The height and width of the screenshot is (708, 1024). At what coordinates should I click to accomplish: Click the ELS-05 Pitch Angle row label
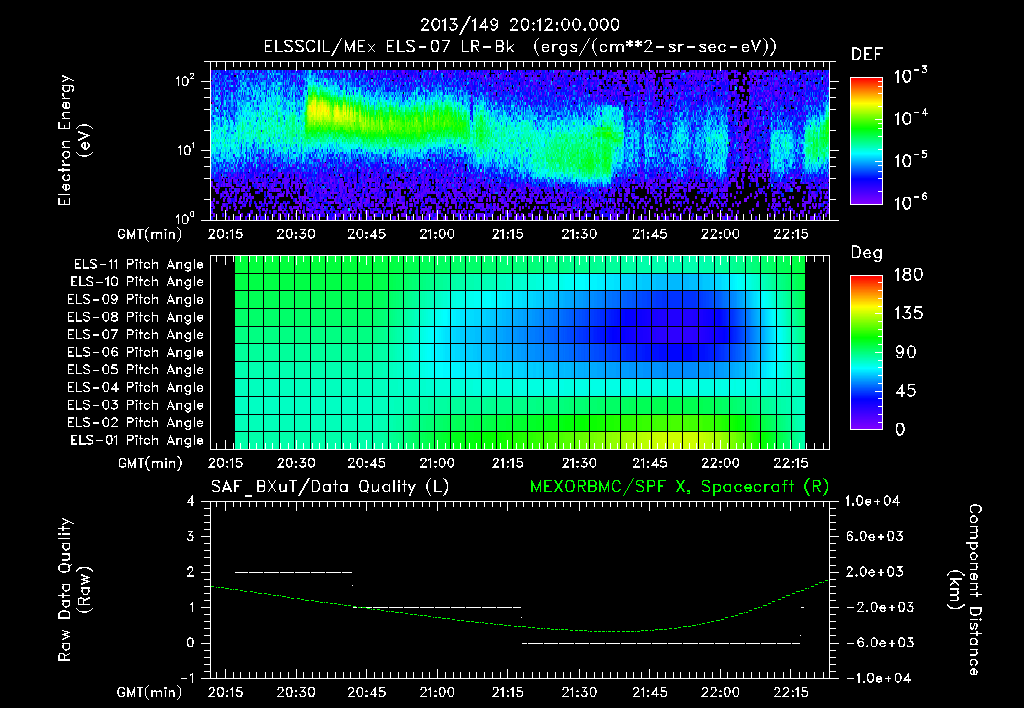point(136,370)
